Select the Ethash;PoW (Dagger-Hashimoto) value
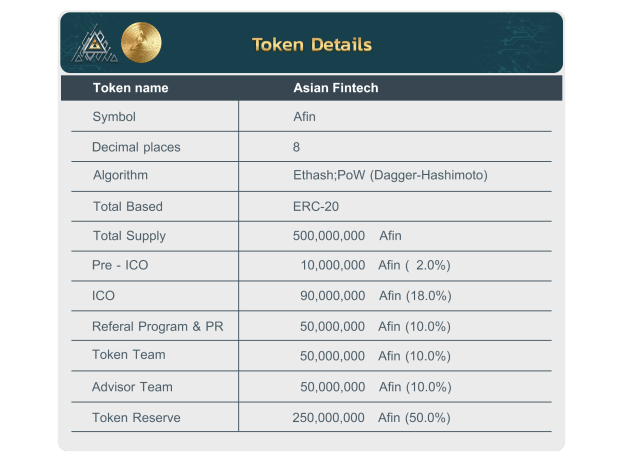 click(x=390, y=175)
